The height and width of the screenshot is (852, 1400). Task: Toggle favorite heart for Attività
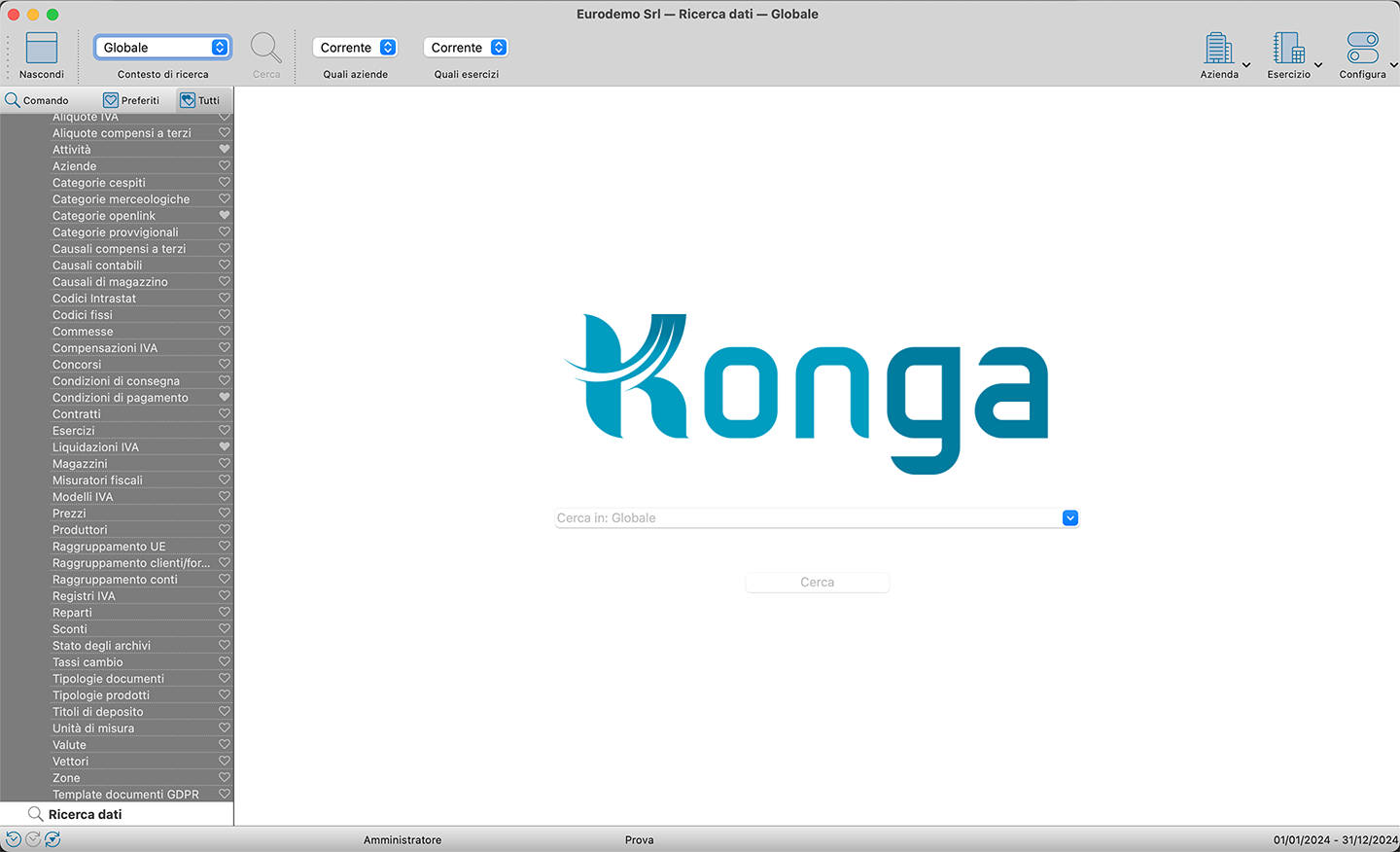(225, 150)
